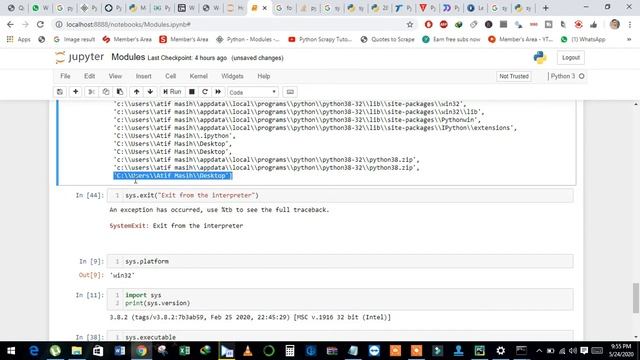640x360 pixels.
Task: Show hidden system tray icons chevron
Action: pyautogui.click(x=539, y=351)
